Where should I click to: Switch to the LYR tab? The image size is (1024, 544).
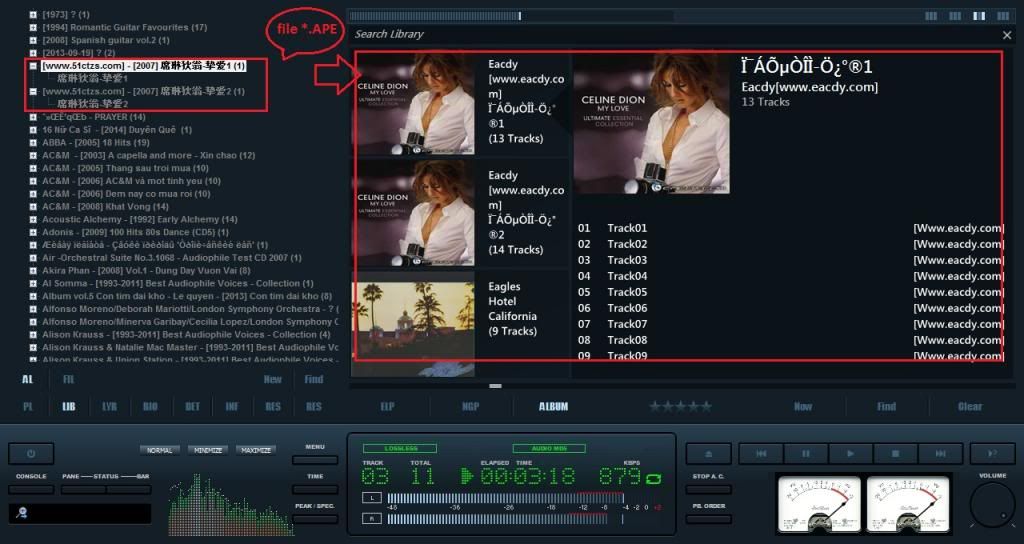(109, 406)
